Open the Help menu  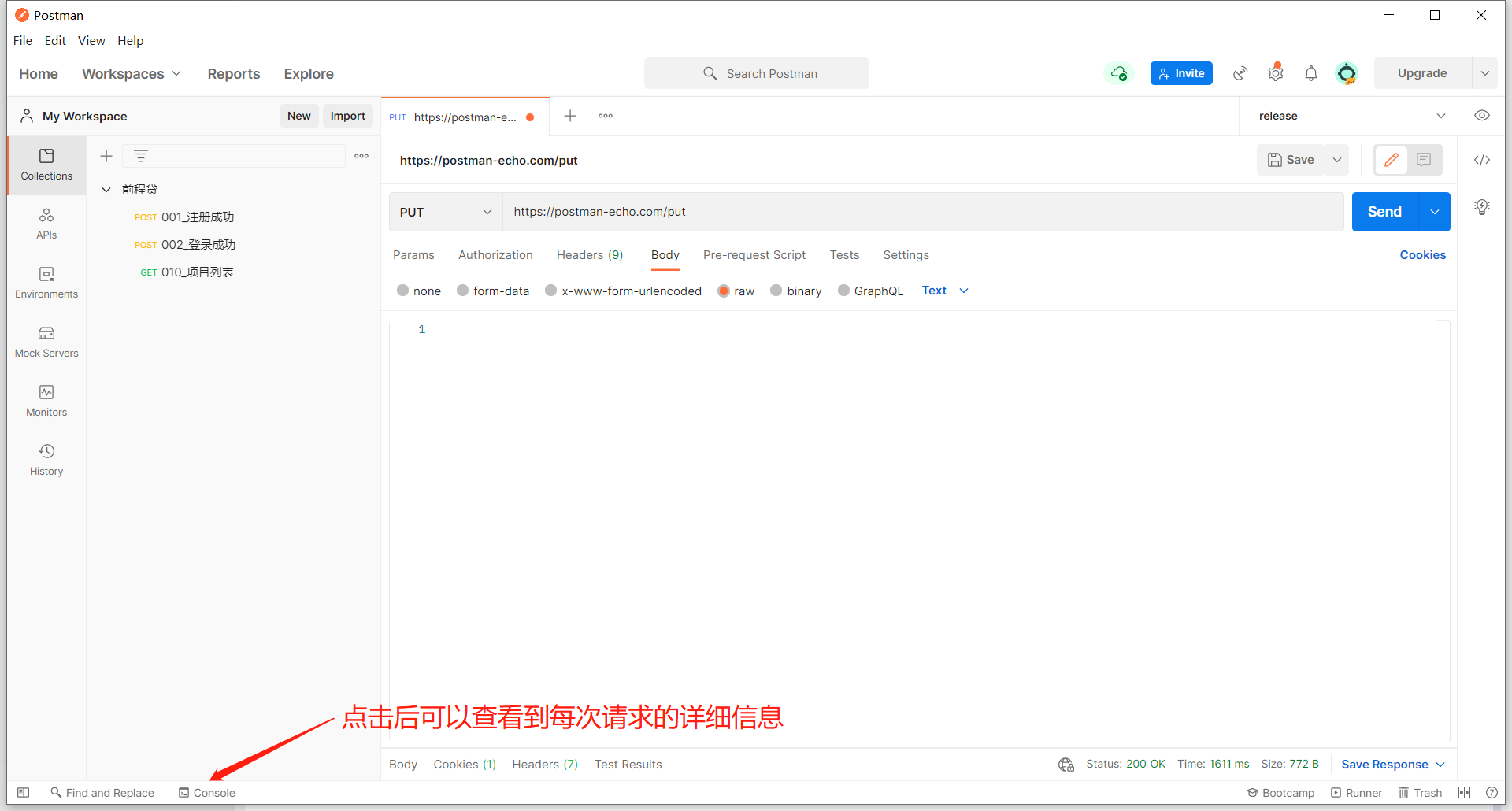[x=131, y=40]
